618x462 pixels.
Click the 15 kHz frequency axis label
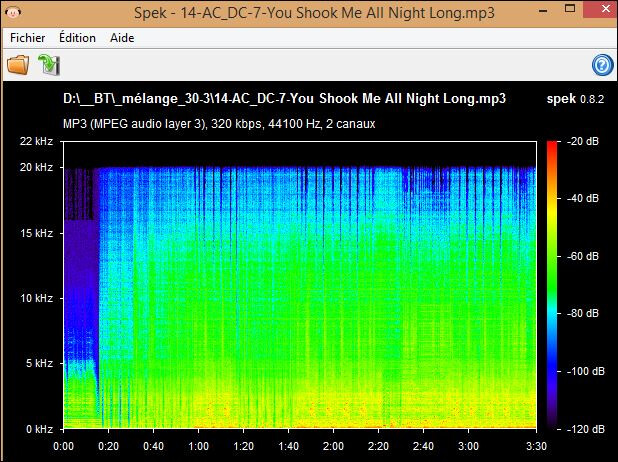(x=37, y=233)
